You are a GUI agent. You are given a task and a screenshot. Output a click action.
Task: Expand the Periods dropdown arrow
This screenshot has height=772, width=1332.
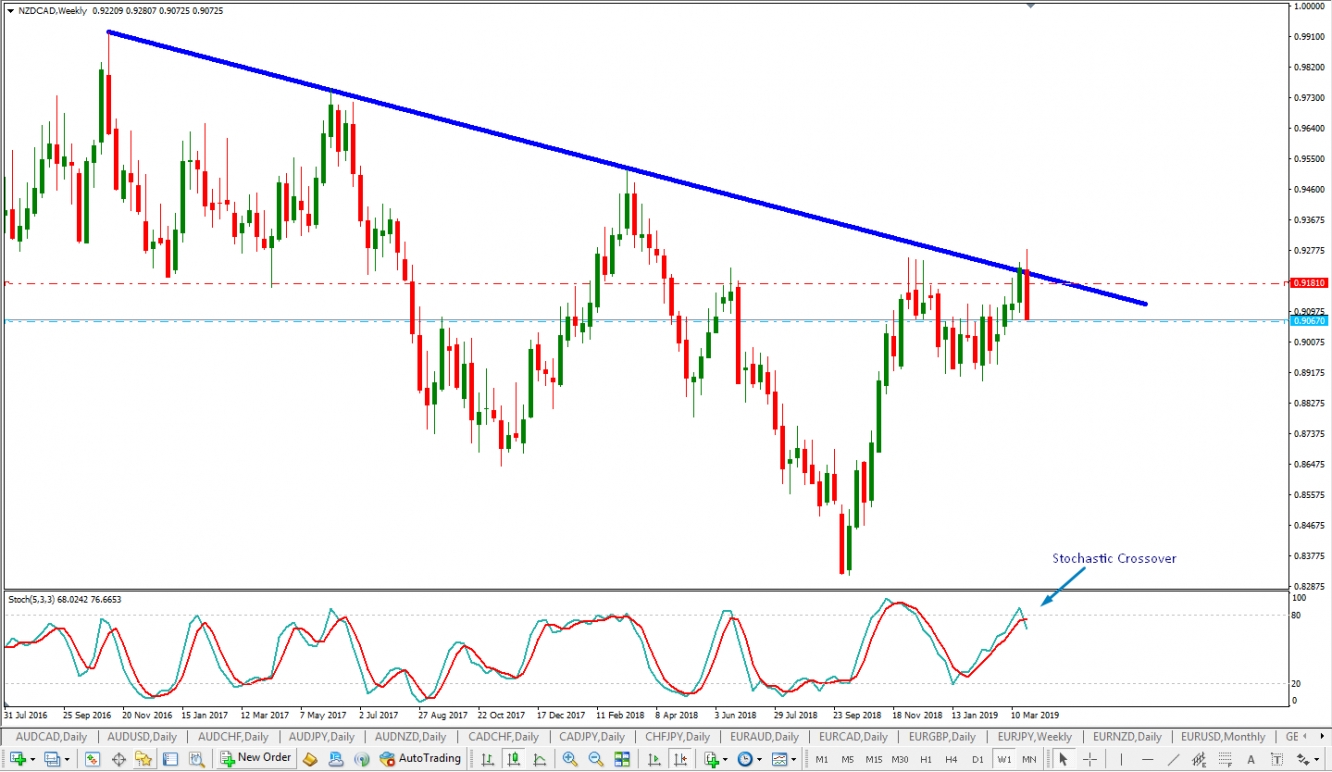(x=760, y=759)
